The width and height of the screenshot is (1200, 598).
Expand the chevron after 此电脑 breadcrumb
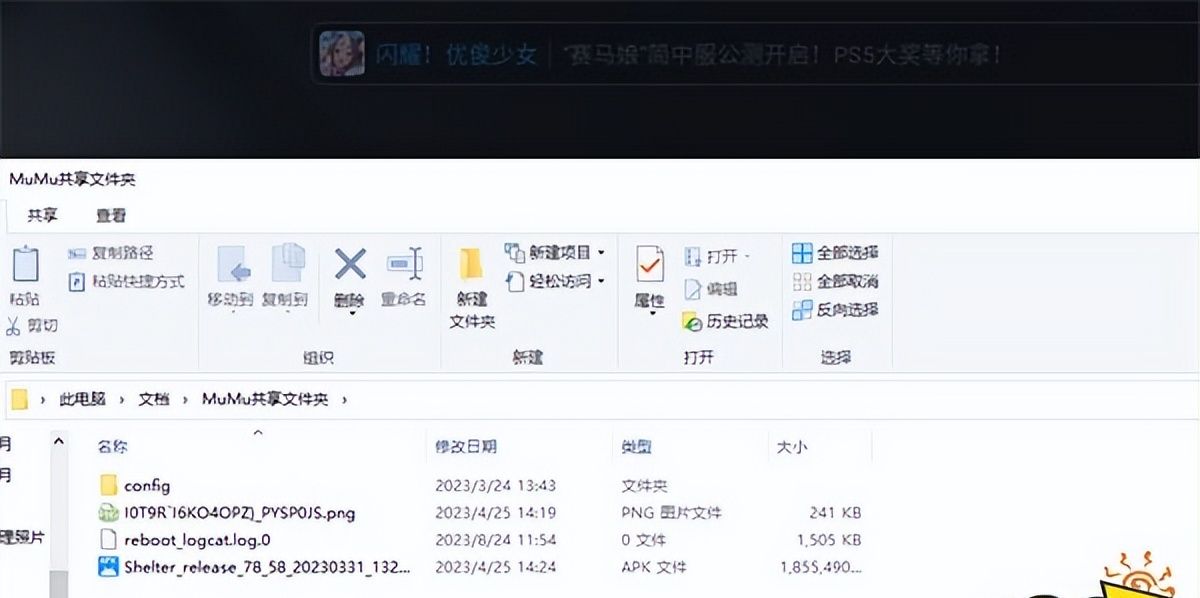pos(121,399)
